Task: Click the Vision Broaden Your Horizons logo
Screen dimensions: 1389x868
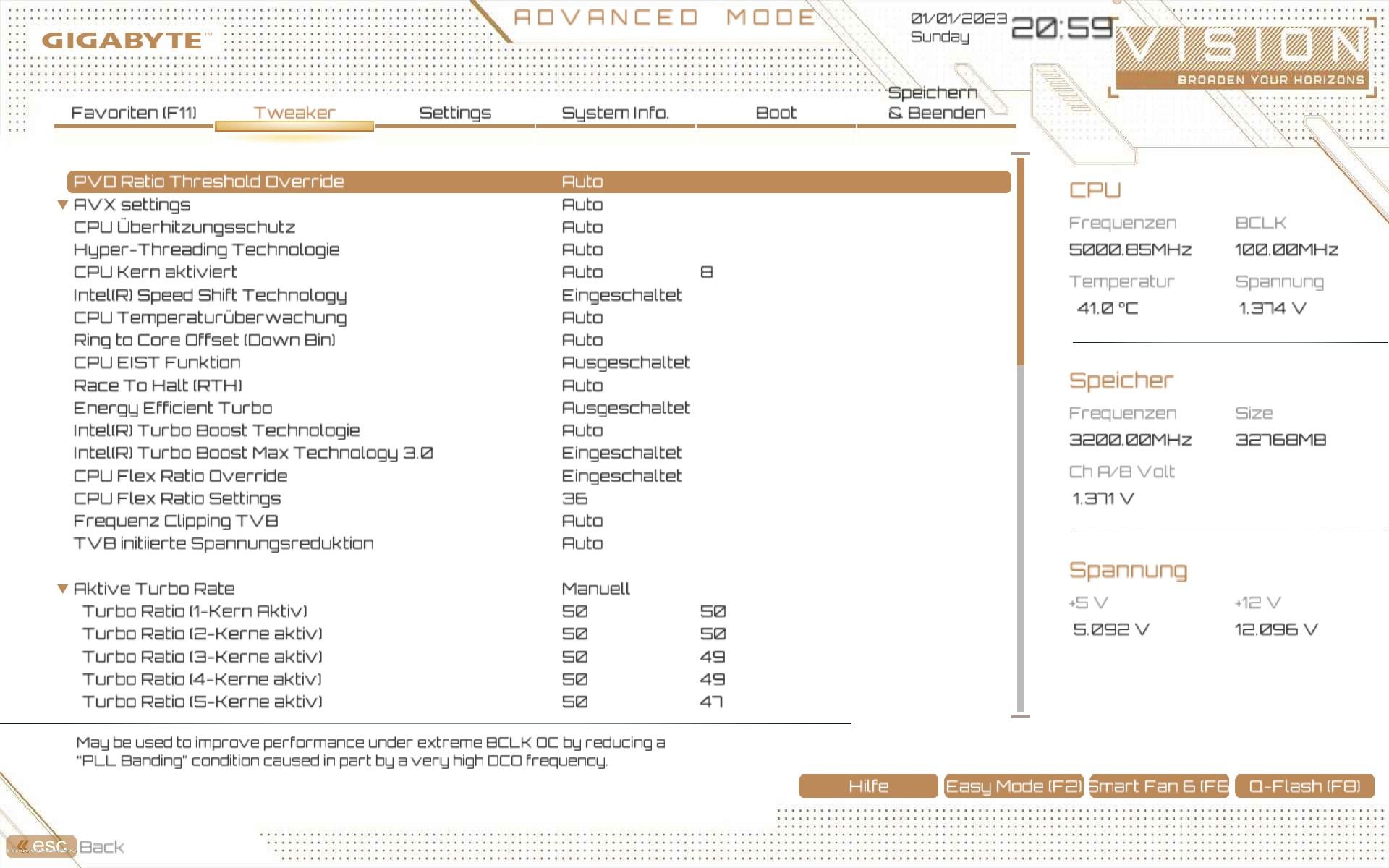Action: [x=1244, y=56]
